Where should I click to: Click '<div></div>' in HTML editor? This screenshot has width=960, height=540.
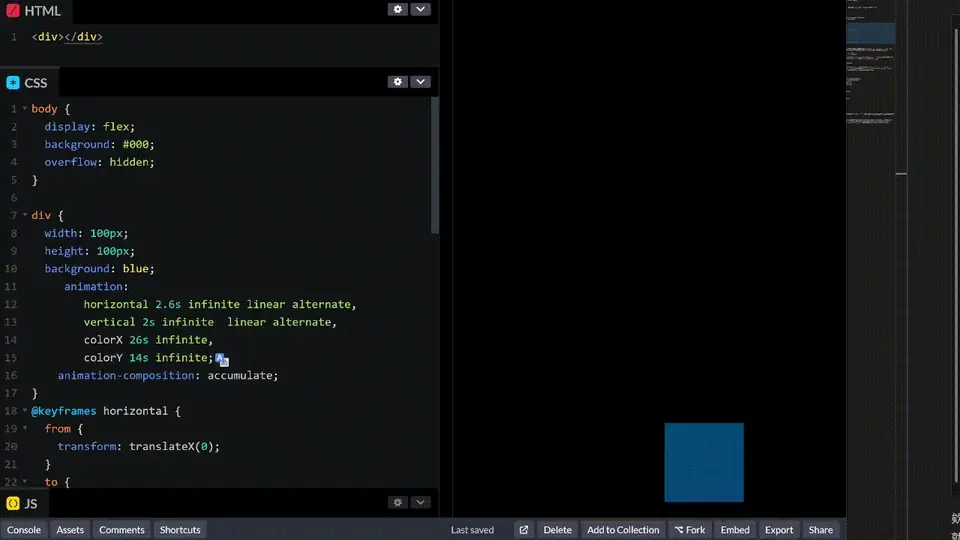67,37
